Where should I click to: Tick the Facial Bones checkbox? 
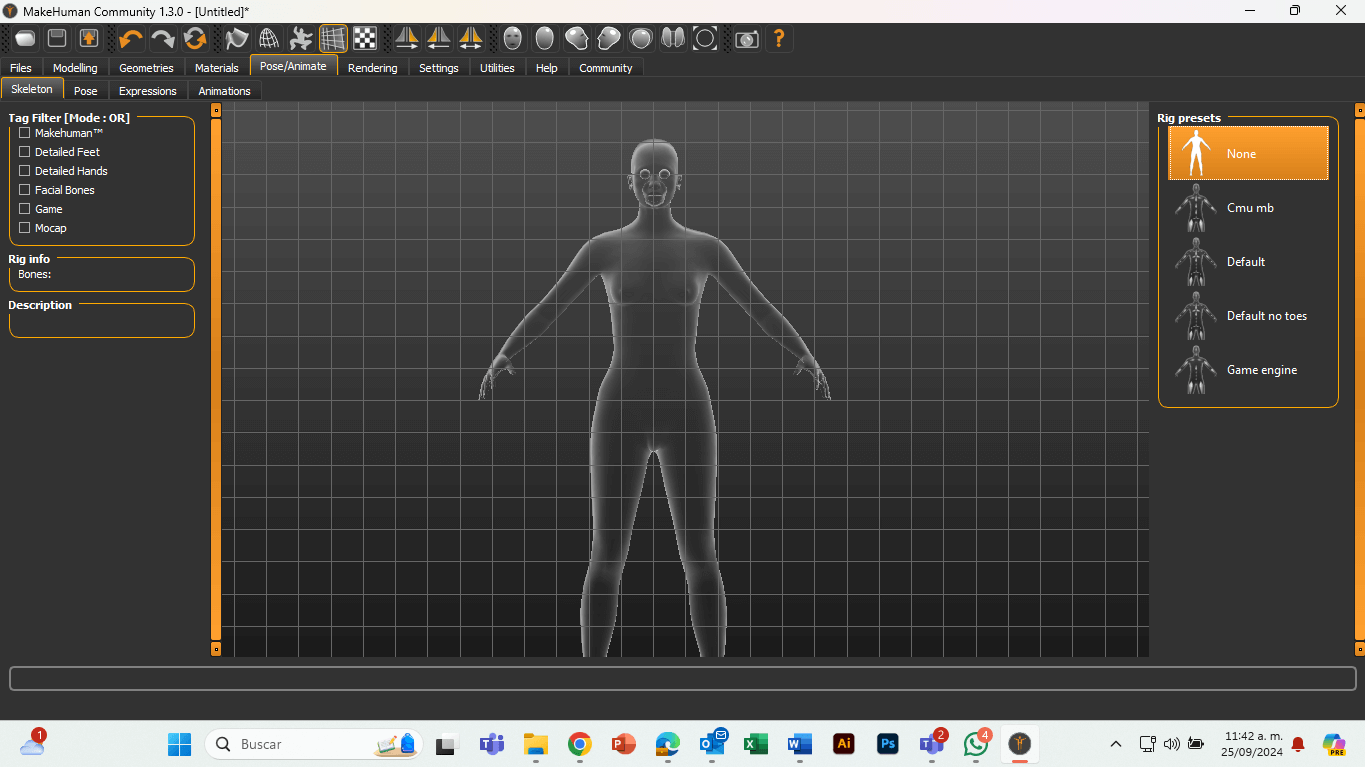click(x=25, y=190)
